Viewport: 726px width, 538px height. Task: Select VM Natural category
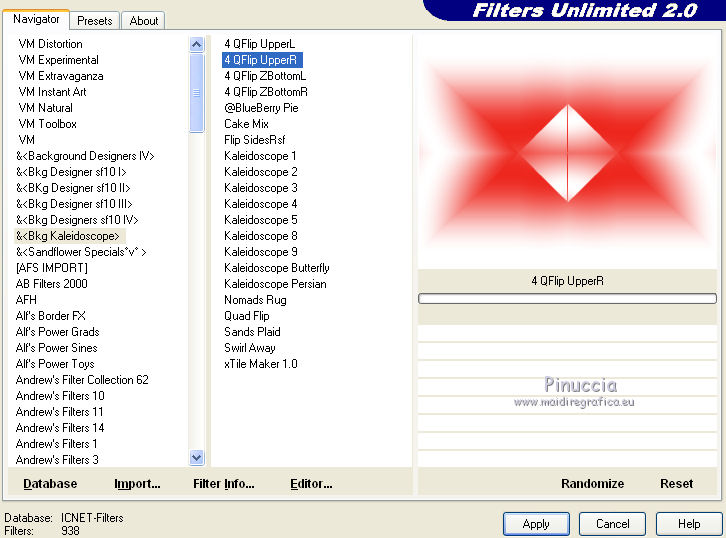pos(45,108)
